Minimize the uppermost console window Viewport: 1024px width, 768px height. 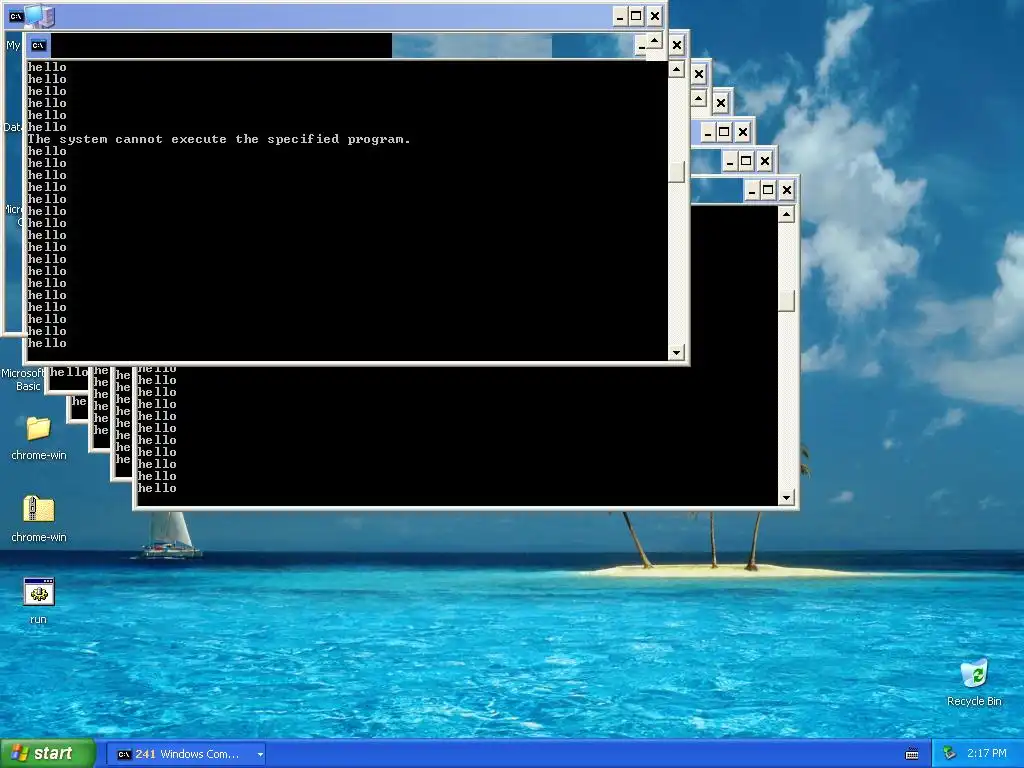pos(620,16)
